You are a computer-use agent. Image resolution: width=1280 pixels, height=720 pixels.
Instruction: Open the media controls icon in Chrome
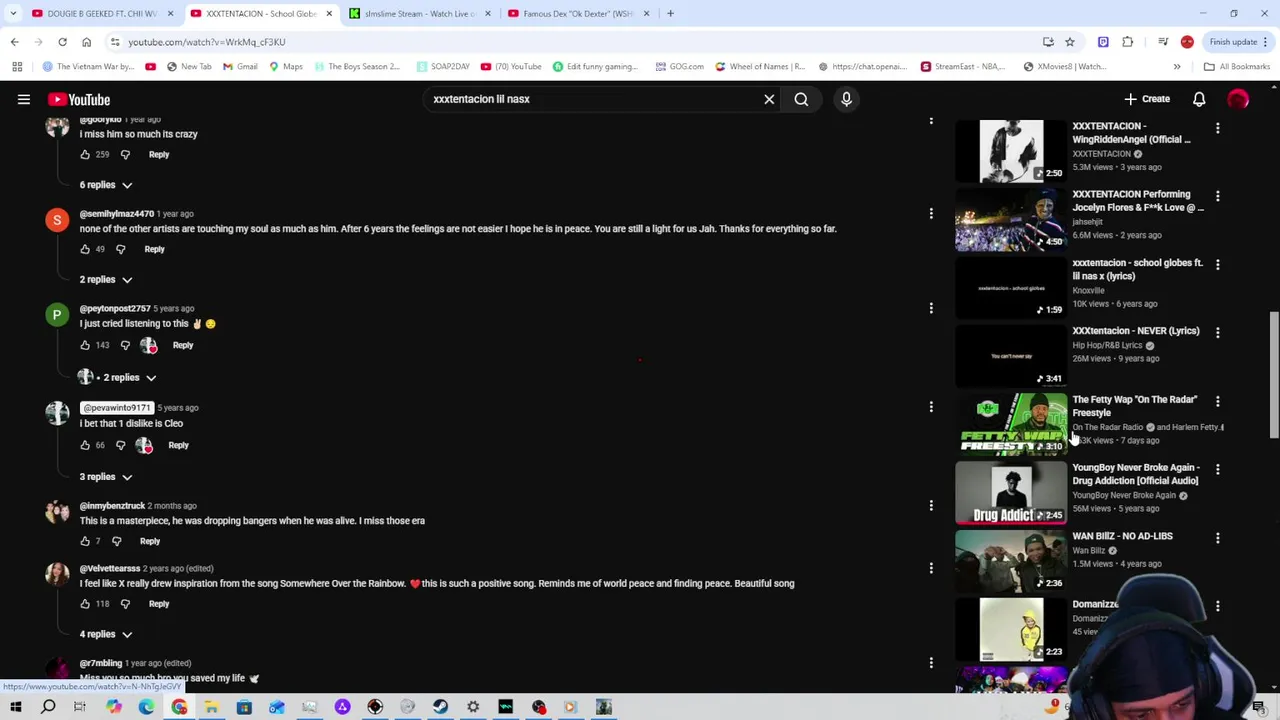(1163, 42)
